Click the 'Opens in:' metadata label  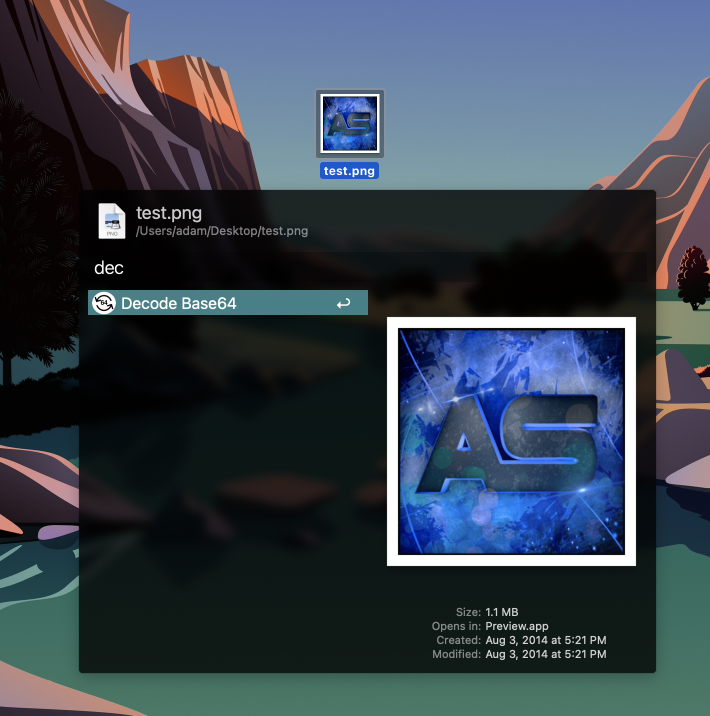point(455,626)
